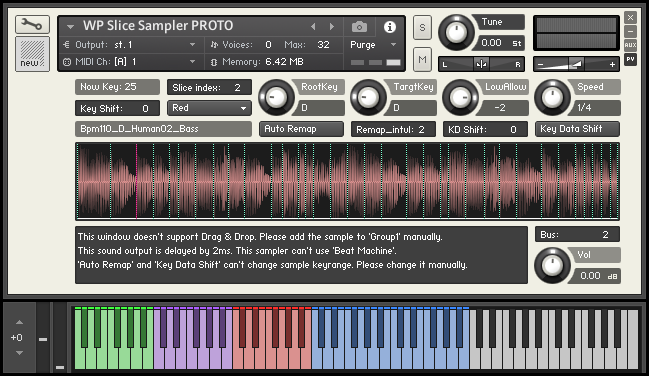The height and width of the screenshot is (376, 649).
Task: Click the sample name Bpm110_D_Human02_Bass
Action: click(x=163, y=129)
